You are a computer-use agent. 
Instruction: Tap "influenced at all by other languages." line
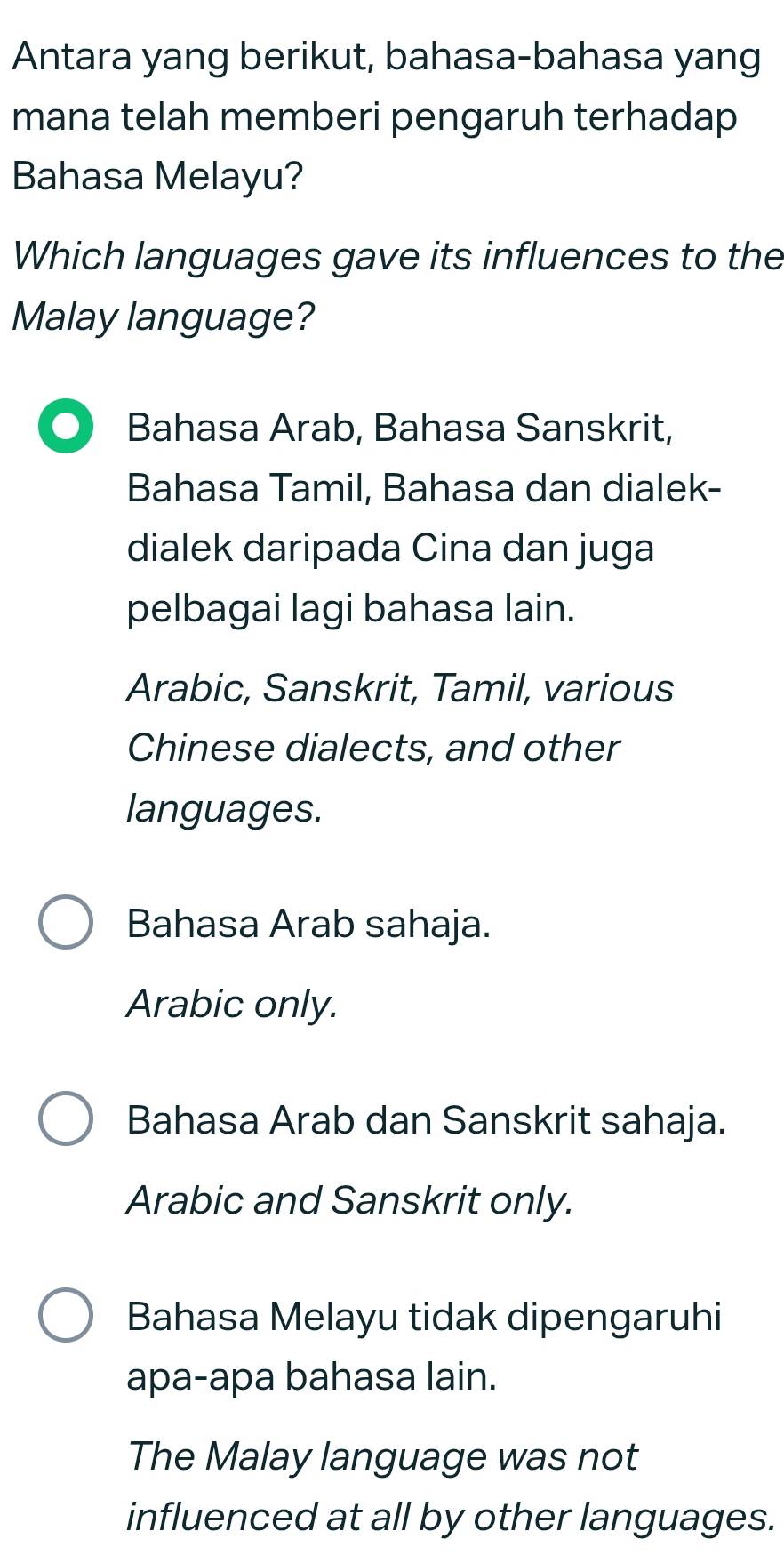[451, 1517]
